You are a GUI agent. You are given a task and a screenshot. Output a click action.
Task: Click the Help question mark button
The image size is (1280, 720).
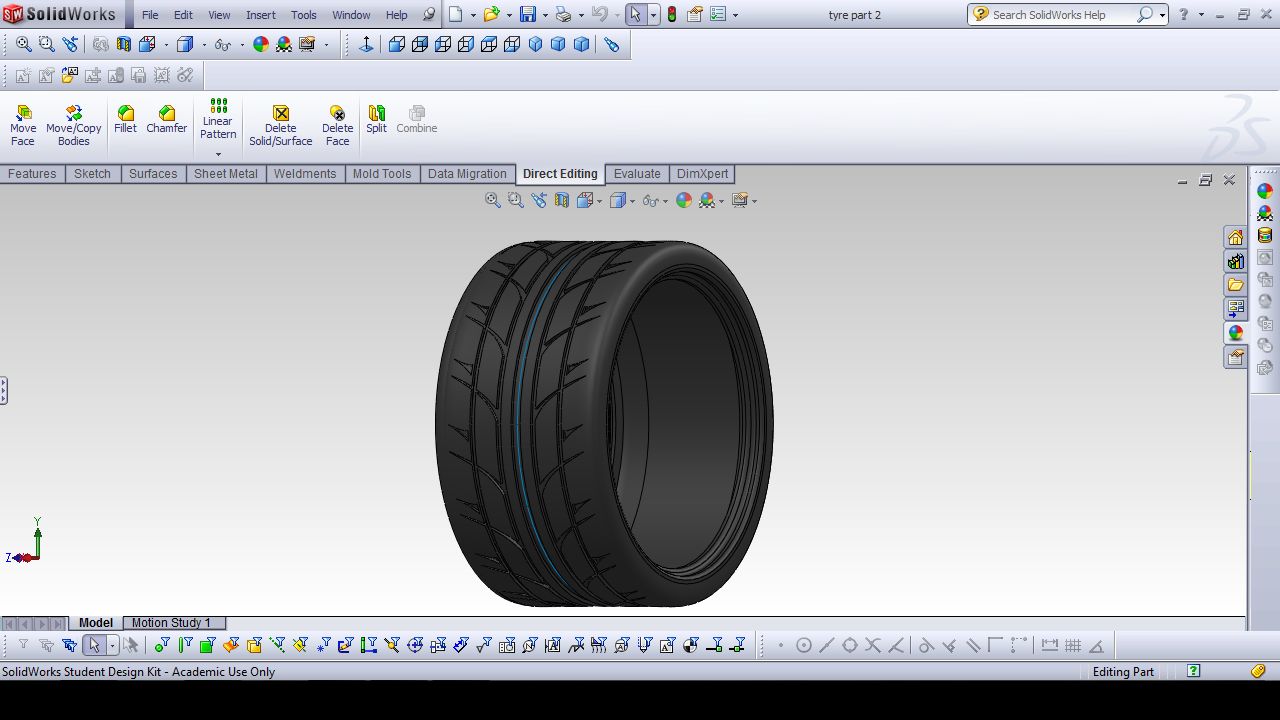(x=1184, y=15)
